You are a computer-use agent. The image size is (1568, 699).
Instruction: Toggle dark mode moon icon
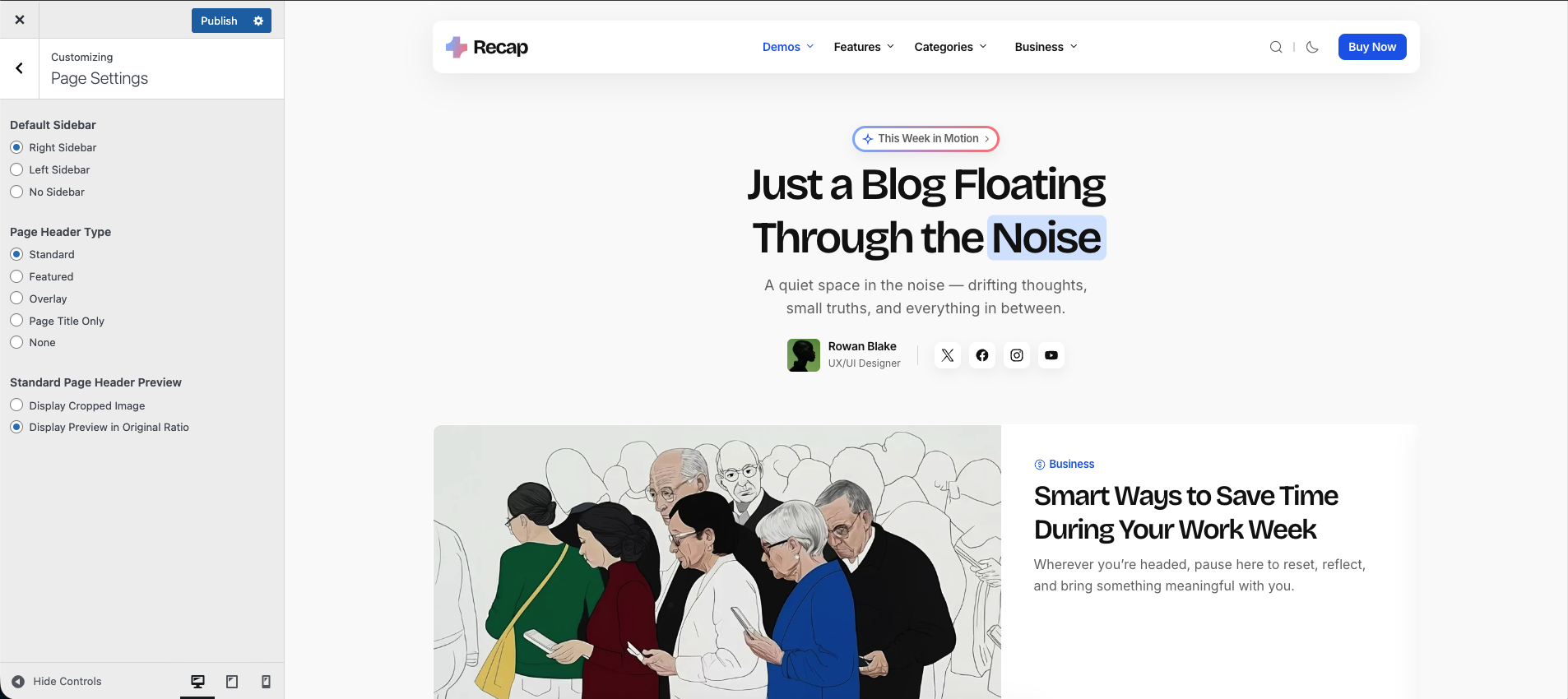[1312, 47]
